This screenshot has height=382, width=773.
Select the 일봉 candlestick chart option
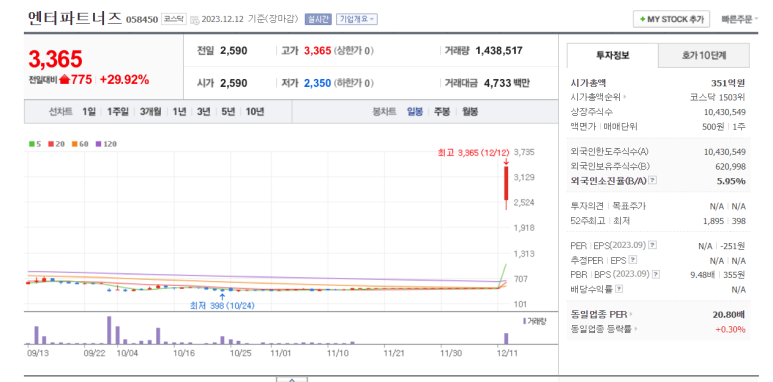pyautogui.click(x=415, y=111)
